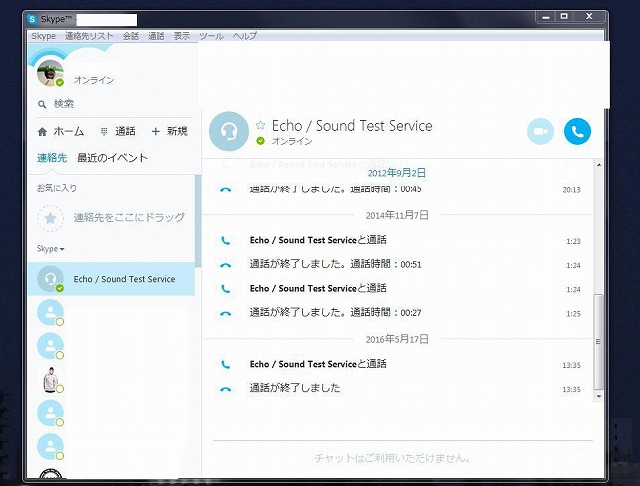This screenshot has height=486, width=640.
Task: Click Echo / Sound Test Service header avatar
Action: pos(229,131)
